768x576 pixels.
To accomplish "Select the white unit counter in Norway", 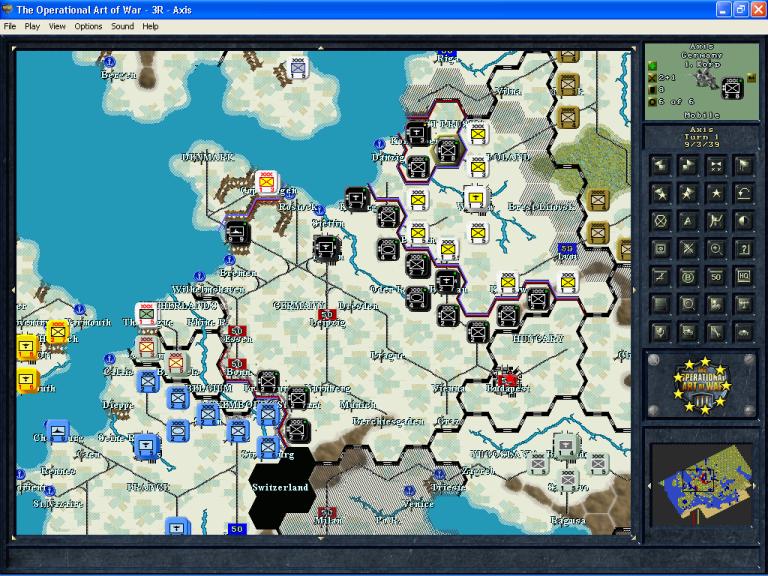I will [298, 68].
